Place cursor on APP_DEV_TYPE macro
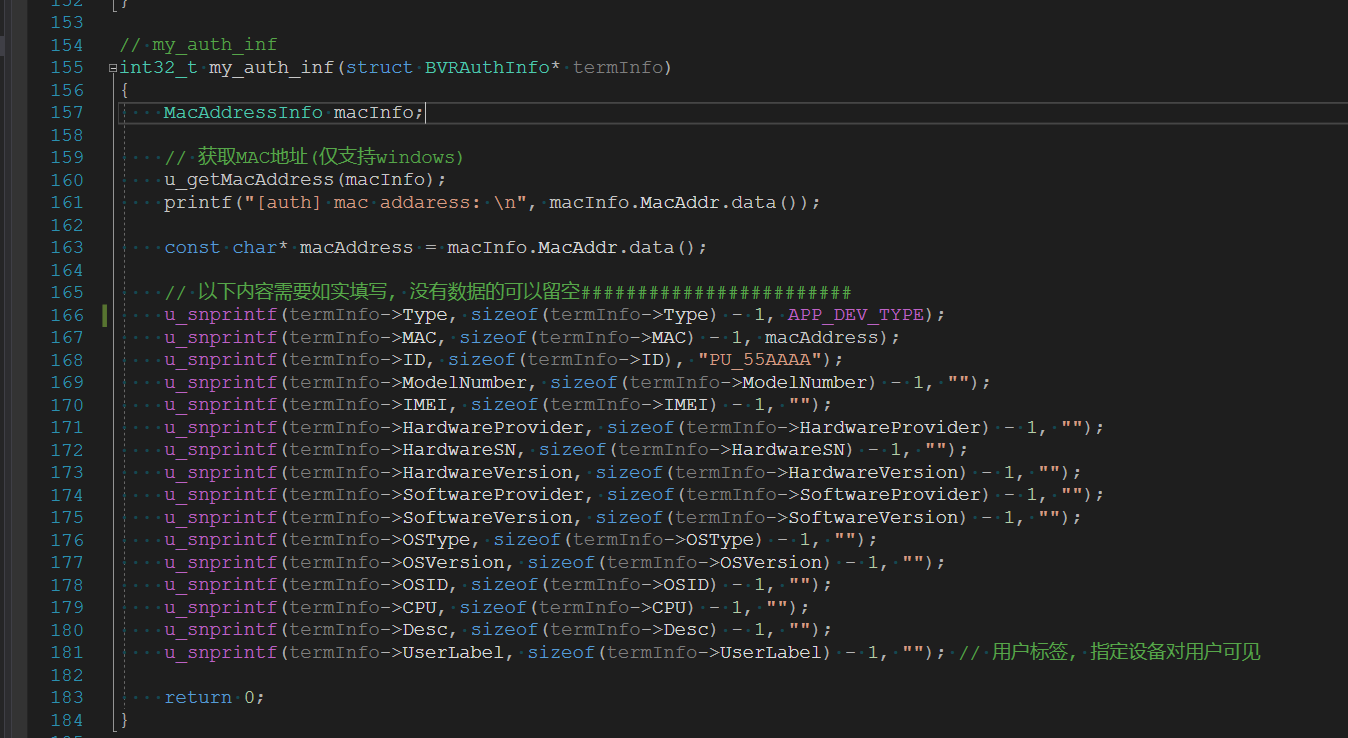 click(x=857, y=315)
